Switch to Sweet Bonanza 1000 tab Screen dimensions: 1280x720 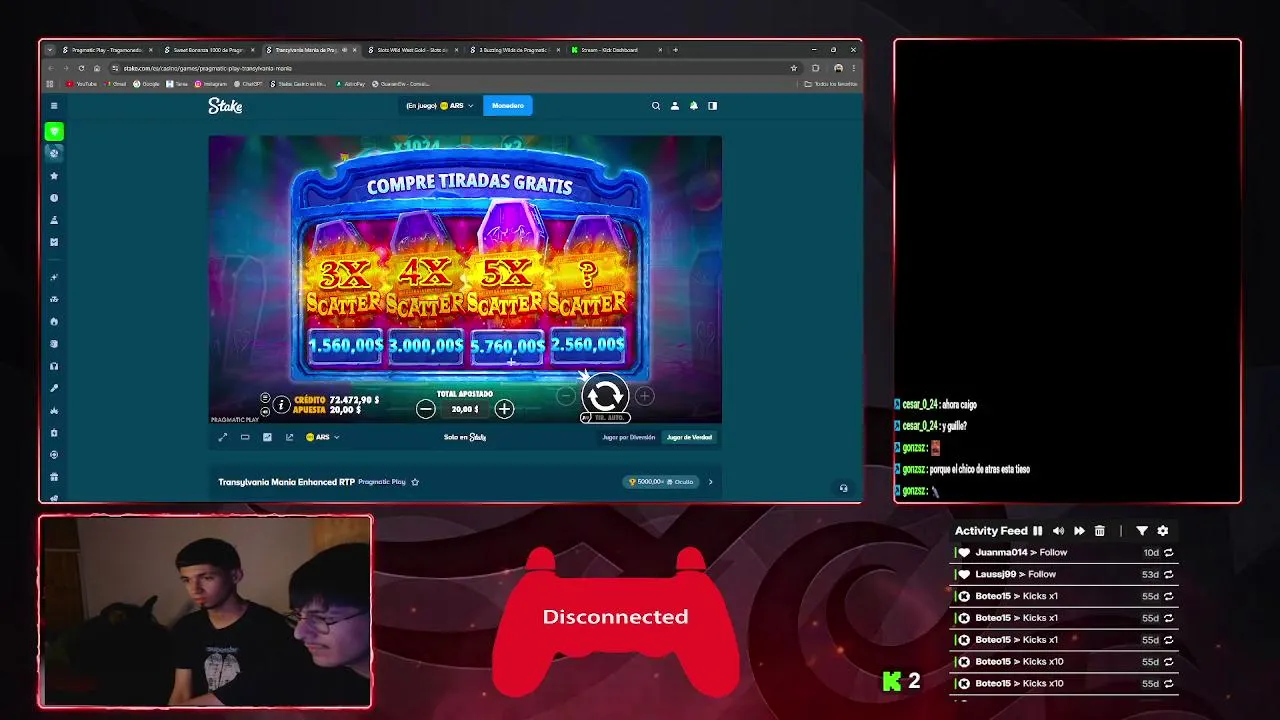[208, 50]
